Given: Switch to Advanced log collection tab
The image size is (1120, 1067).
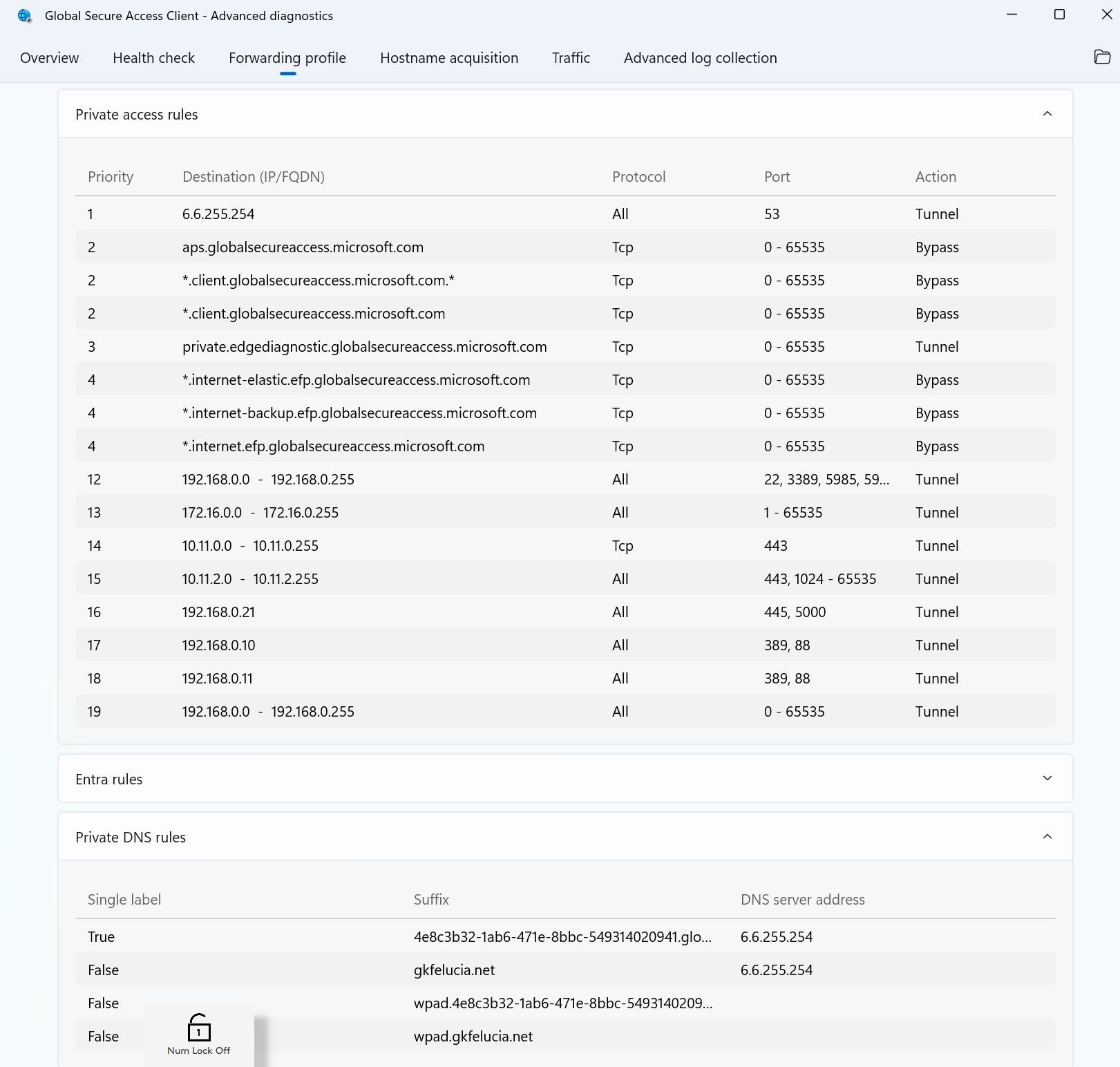Looking at the screenshot, I should pos(701,58).
